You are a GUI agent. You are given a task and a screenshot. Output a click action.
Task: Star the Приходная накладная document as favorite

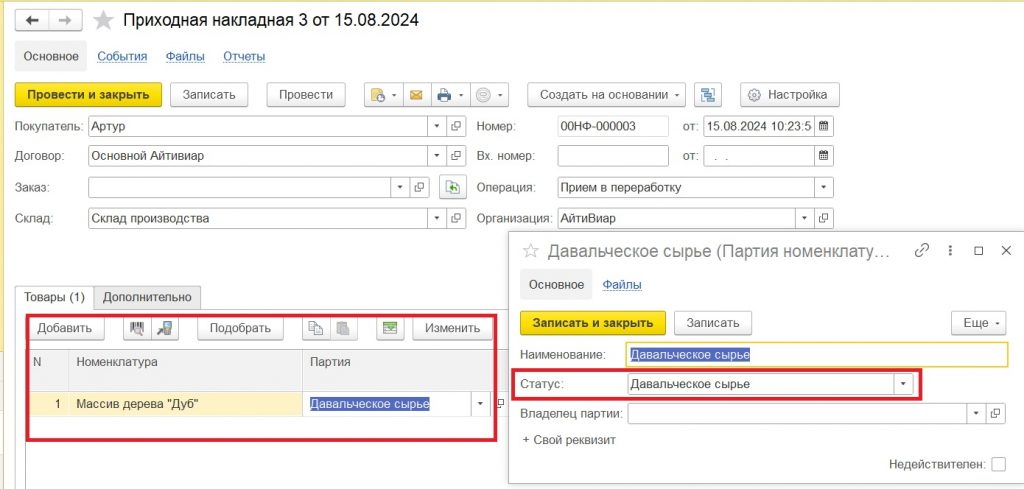click(x=103, y=21)
